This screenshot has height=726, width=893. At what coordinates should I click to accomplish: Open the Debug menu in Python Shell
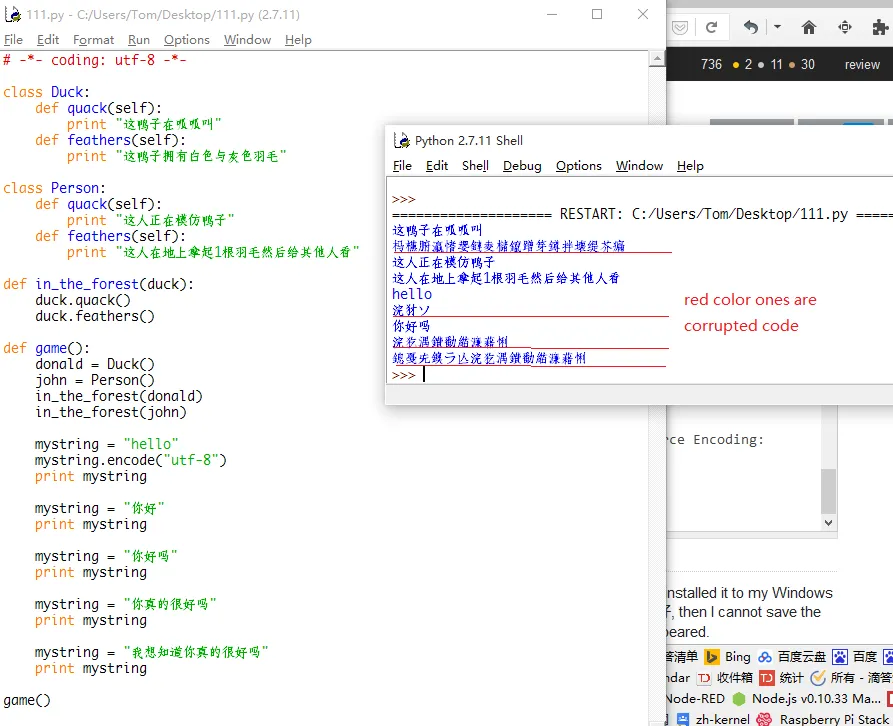pos(522,166)
